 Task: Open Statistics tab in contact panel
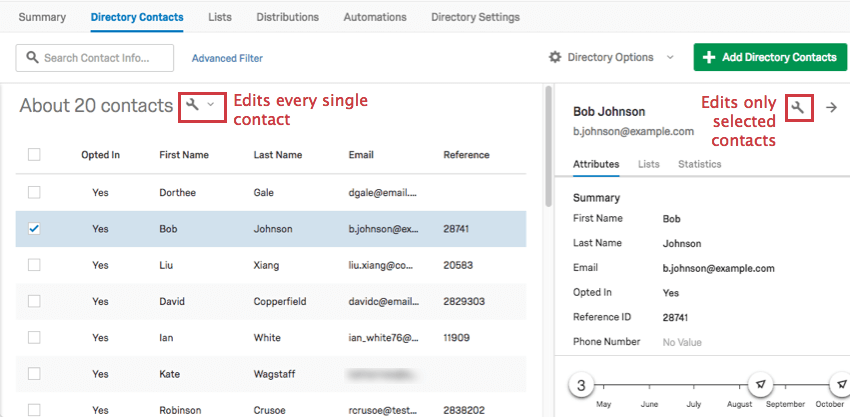(x=699, y=164)
